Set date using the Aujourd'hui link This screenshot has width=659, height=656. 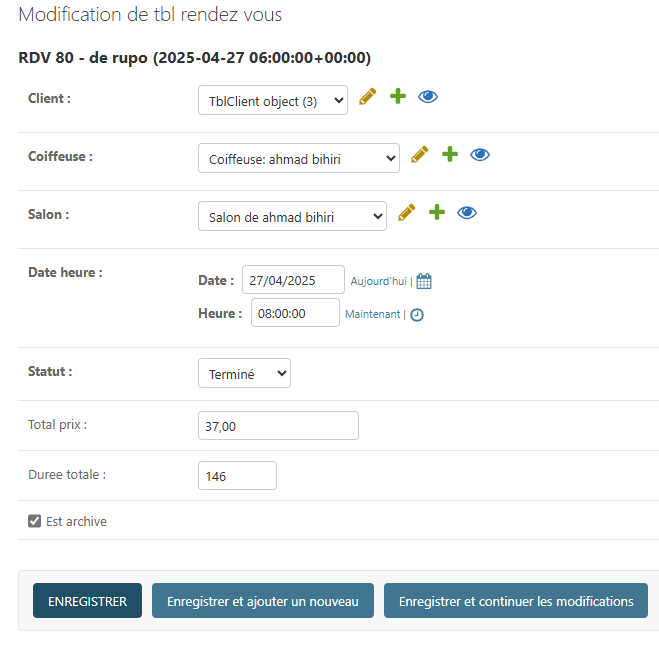[x=378, y=281]
